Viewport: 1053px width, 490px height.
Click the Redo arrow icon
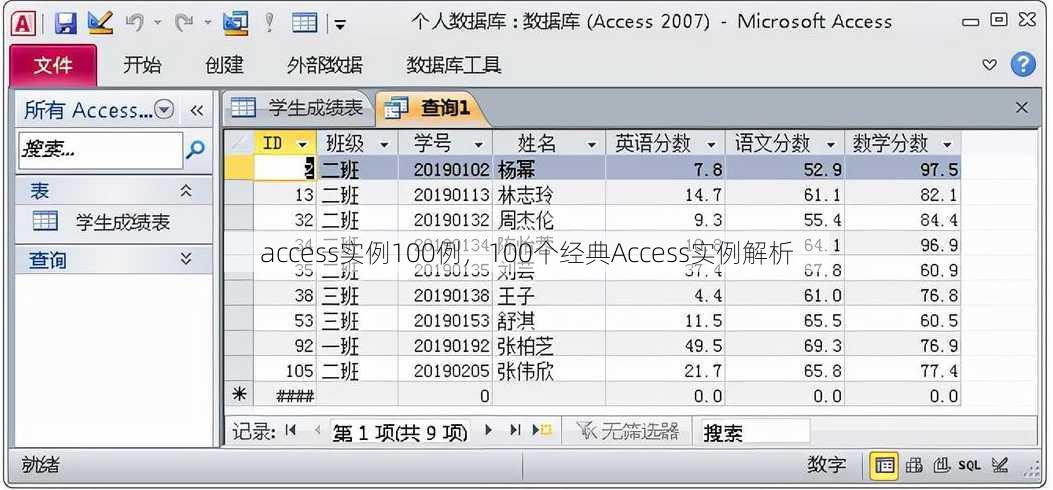coord(184,23)
